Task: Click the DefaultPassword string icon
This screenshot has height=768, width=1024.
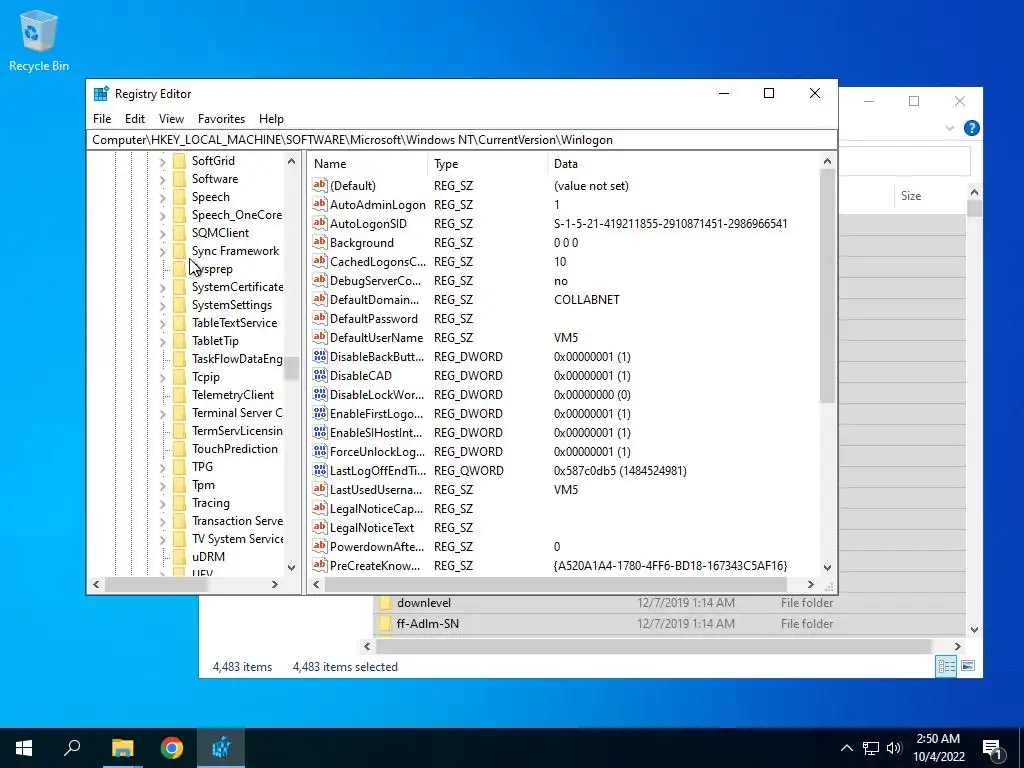Action: [319, 319]
